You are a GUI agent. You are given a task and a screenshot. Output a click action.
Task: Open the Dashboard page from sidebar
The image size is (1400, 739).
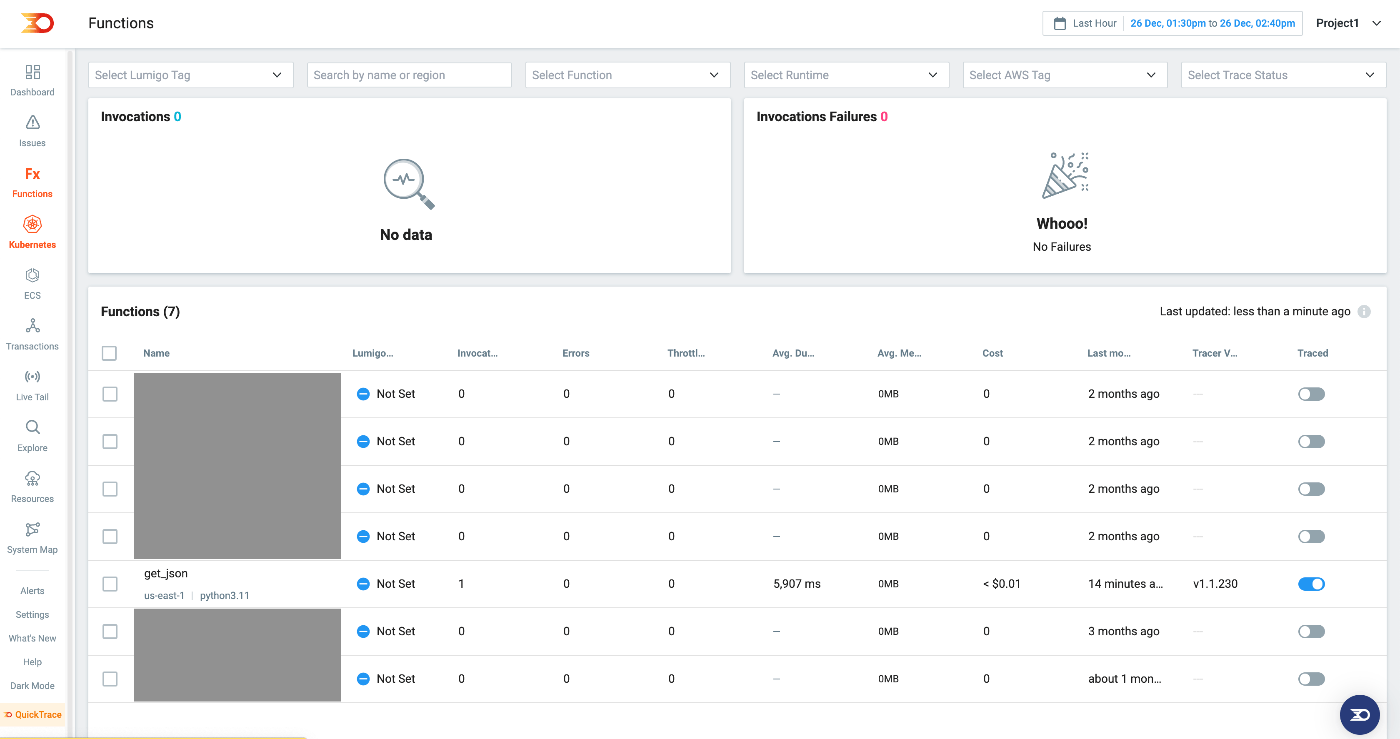pyautogui.click(x=33, y=80)
